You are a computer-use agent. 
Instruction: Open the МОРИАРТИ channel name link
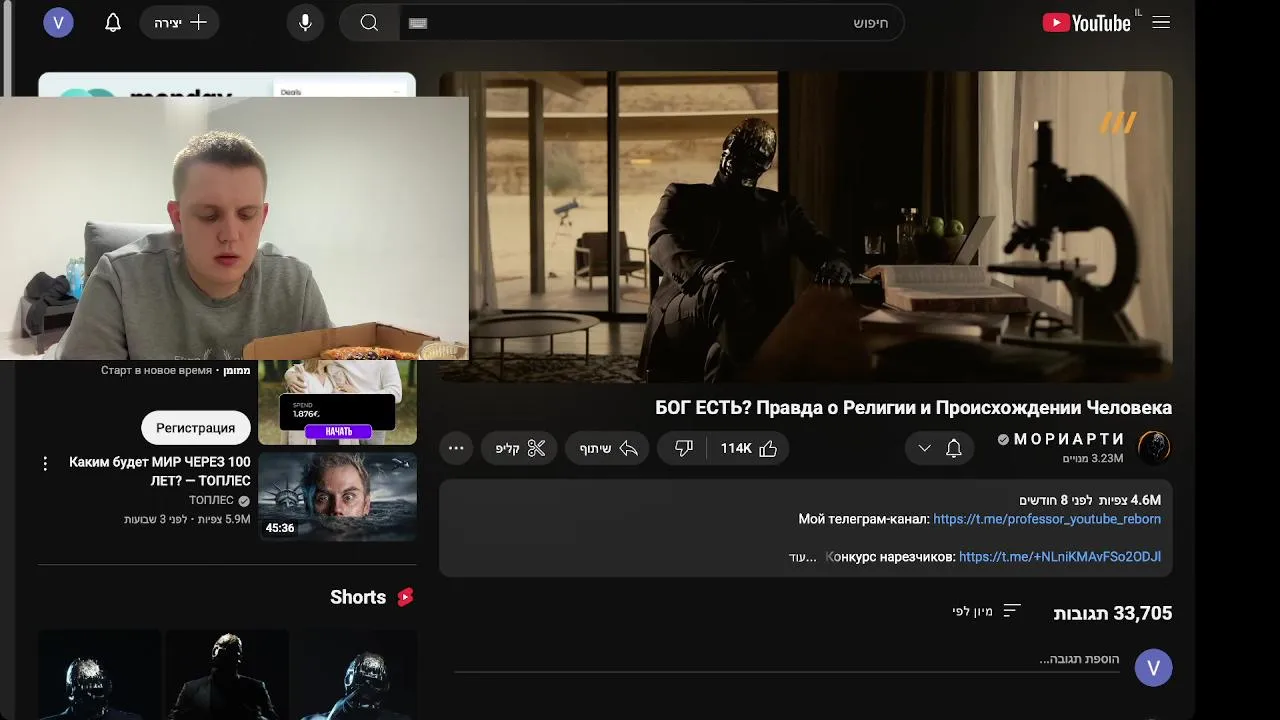(1069, 439)
